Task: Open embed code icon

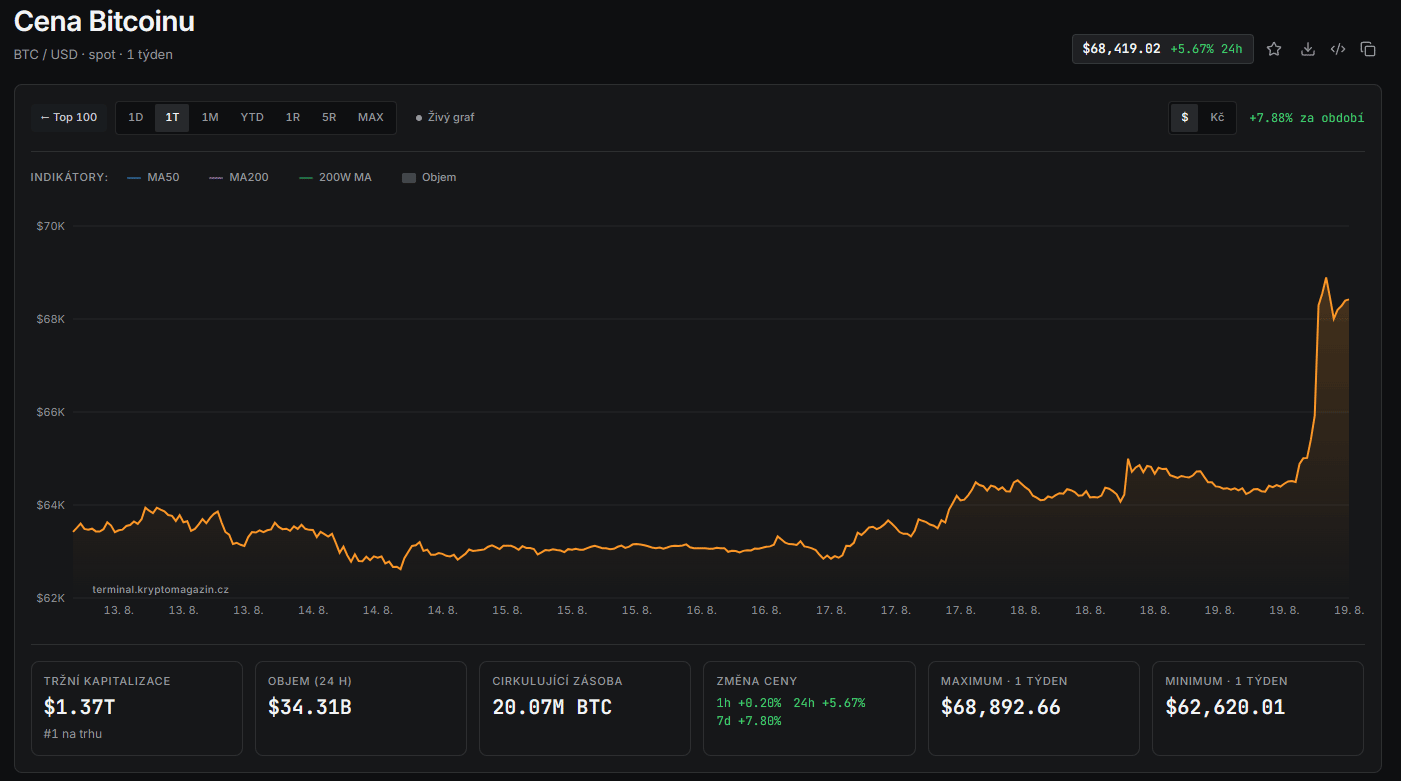Action: pyautogui.click(x=1338, y=49)
